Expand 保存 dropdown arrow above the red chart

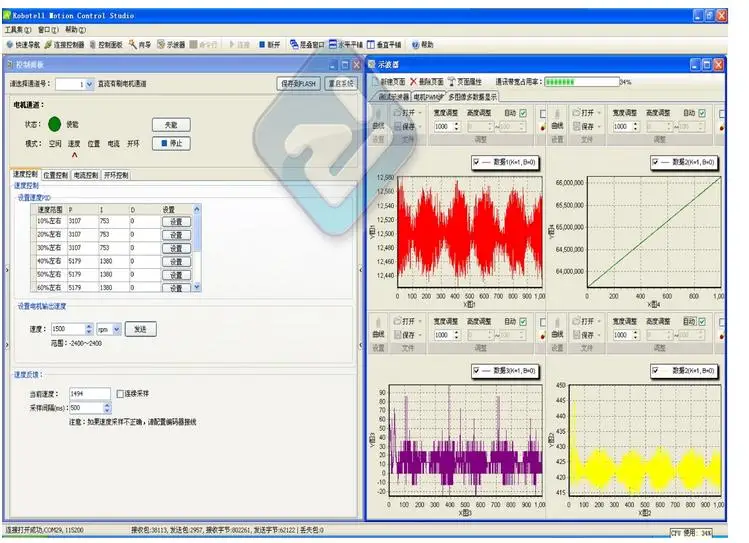click(x=420, y=127)
